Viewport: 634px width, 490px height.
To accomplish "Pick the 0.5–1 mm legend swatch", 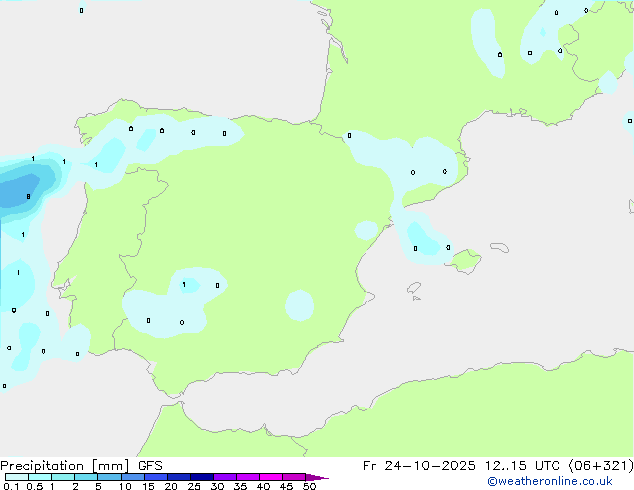I will click(40, 477).
